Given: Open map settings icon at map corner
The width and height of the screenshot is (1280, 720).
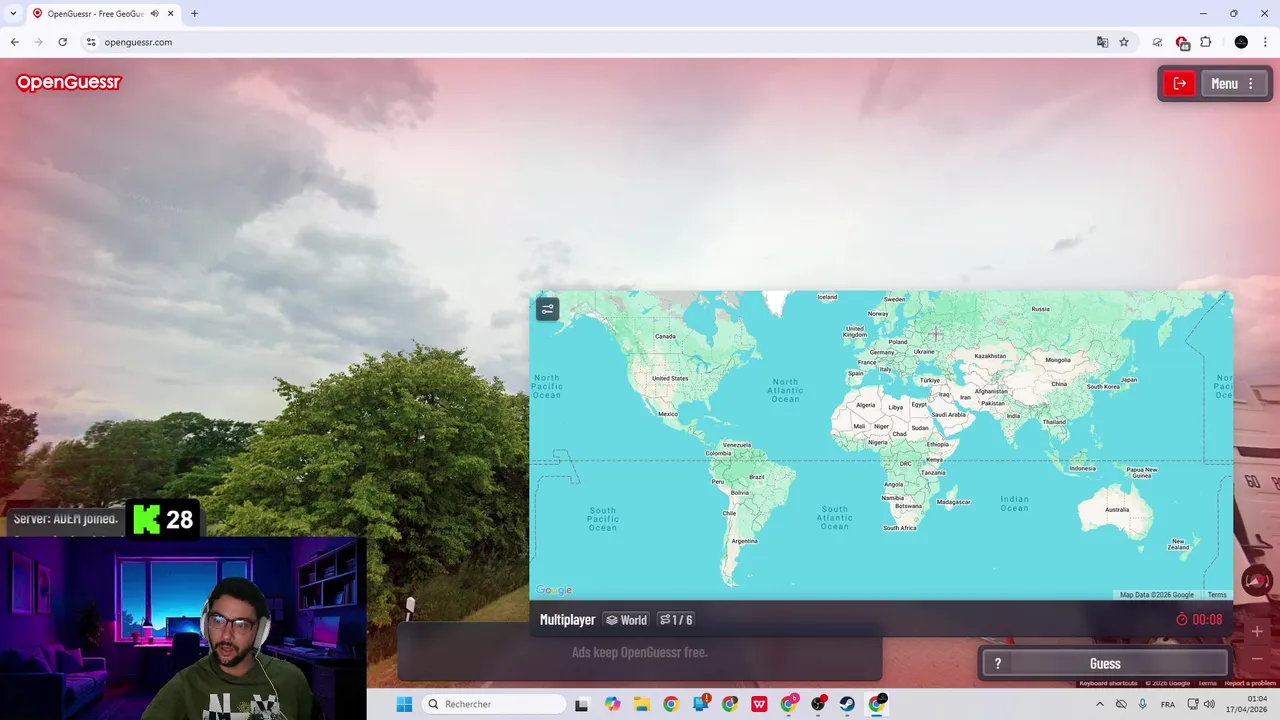Looking at the screenshot, I should (x=547, y=309).
